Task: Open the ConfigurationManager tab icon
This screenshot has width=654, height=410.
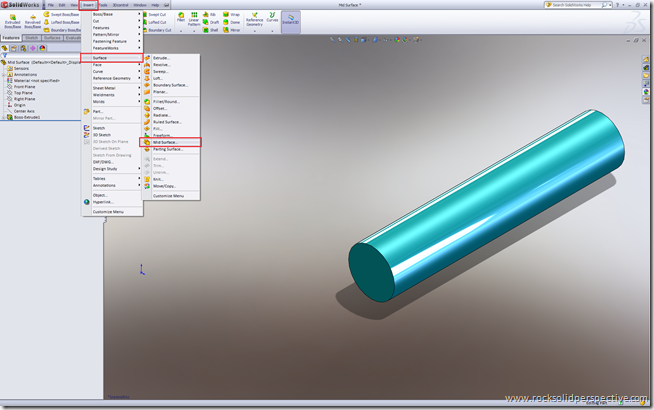Action: (x=23, y=48)
